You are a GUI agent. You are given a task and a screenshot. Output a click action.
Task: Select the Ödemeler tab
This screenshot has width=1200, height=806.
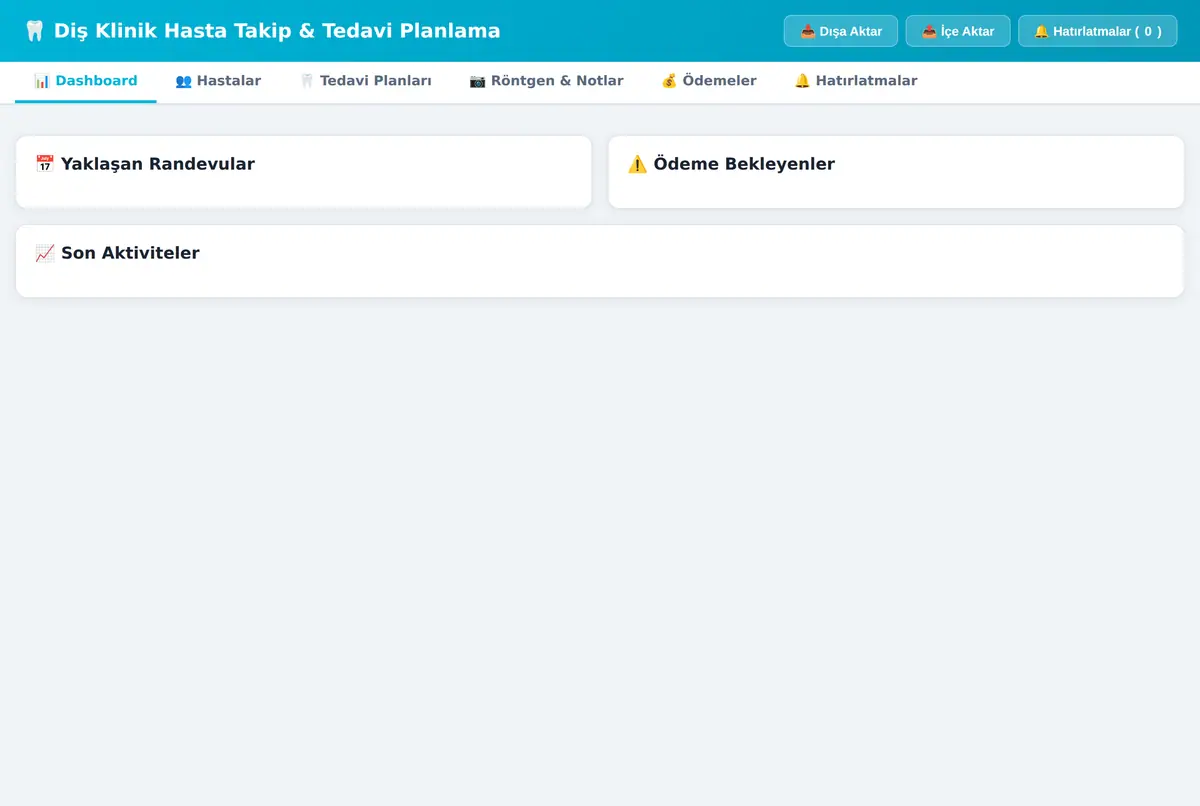(709, 81)
